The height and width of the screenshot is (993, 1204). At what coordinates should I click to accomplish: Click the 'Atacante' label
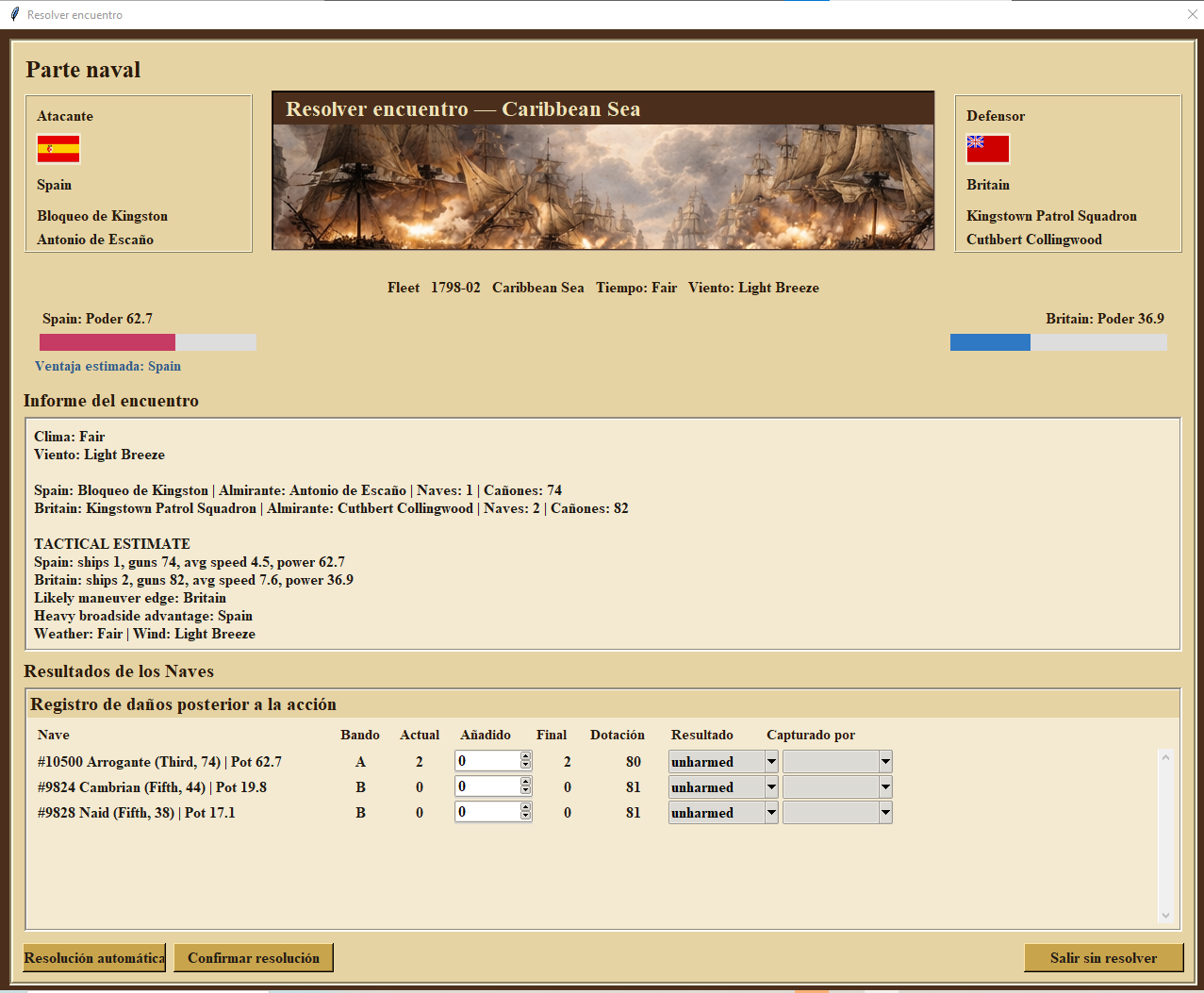[x=65, y=116]
